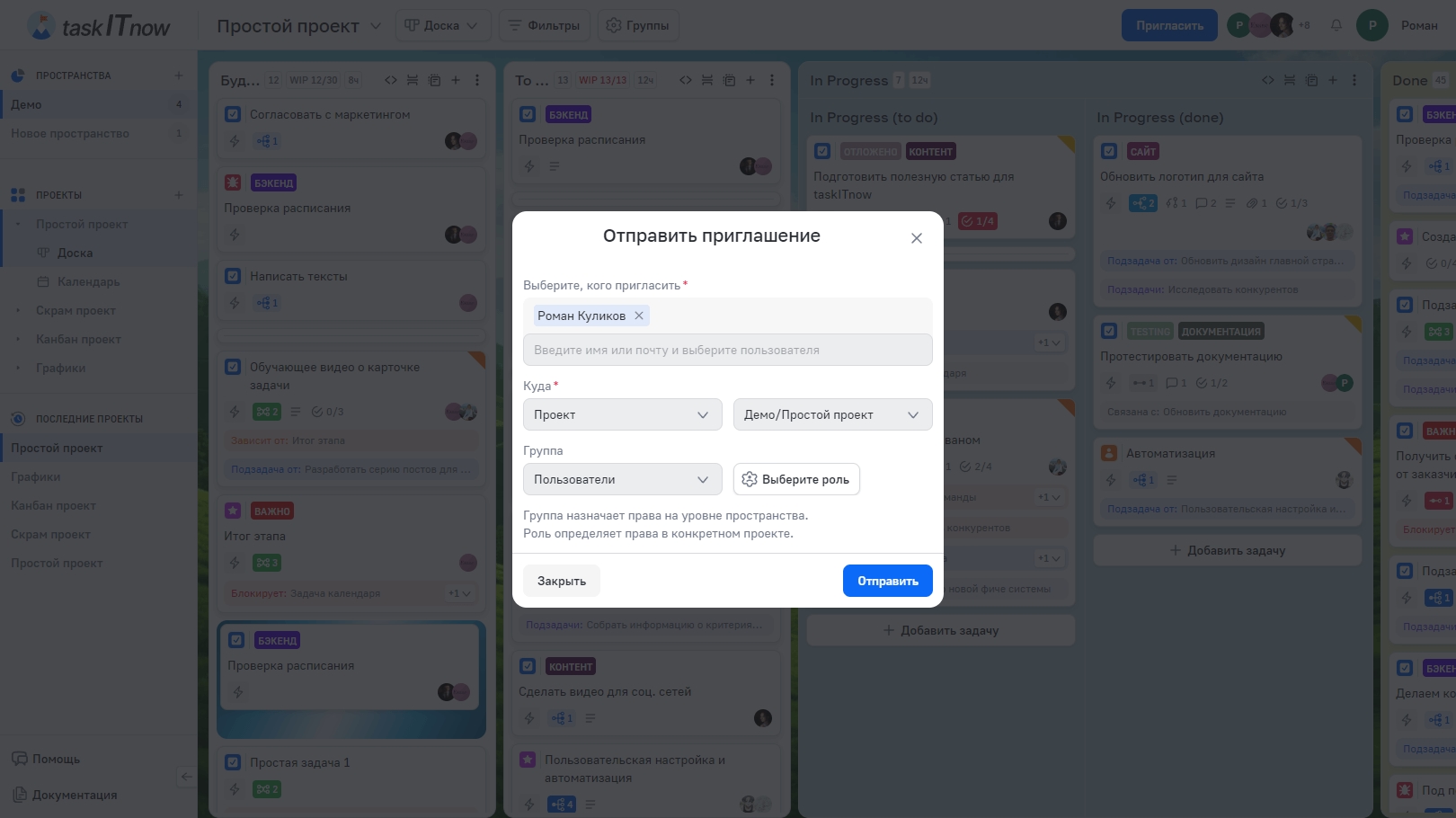Add a new space via the Пространства plus icon
This screenshot has width=1456, height=818.
[x=178, y=76]
